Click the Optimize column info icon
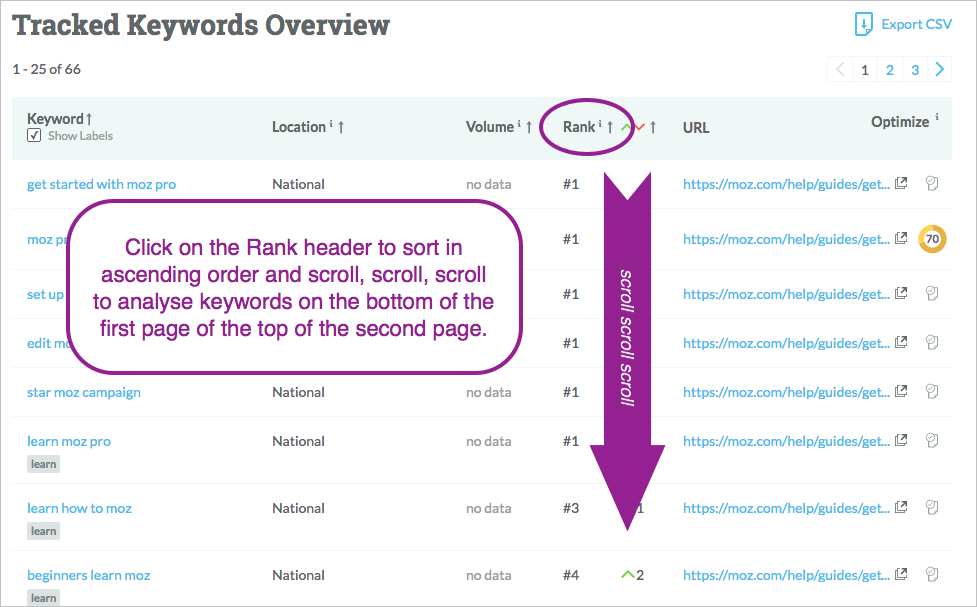The height and width of the screenshot is (607, 977). coord(937,119)
